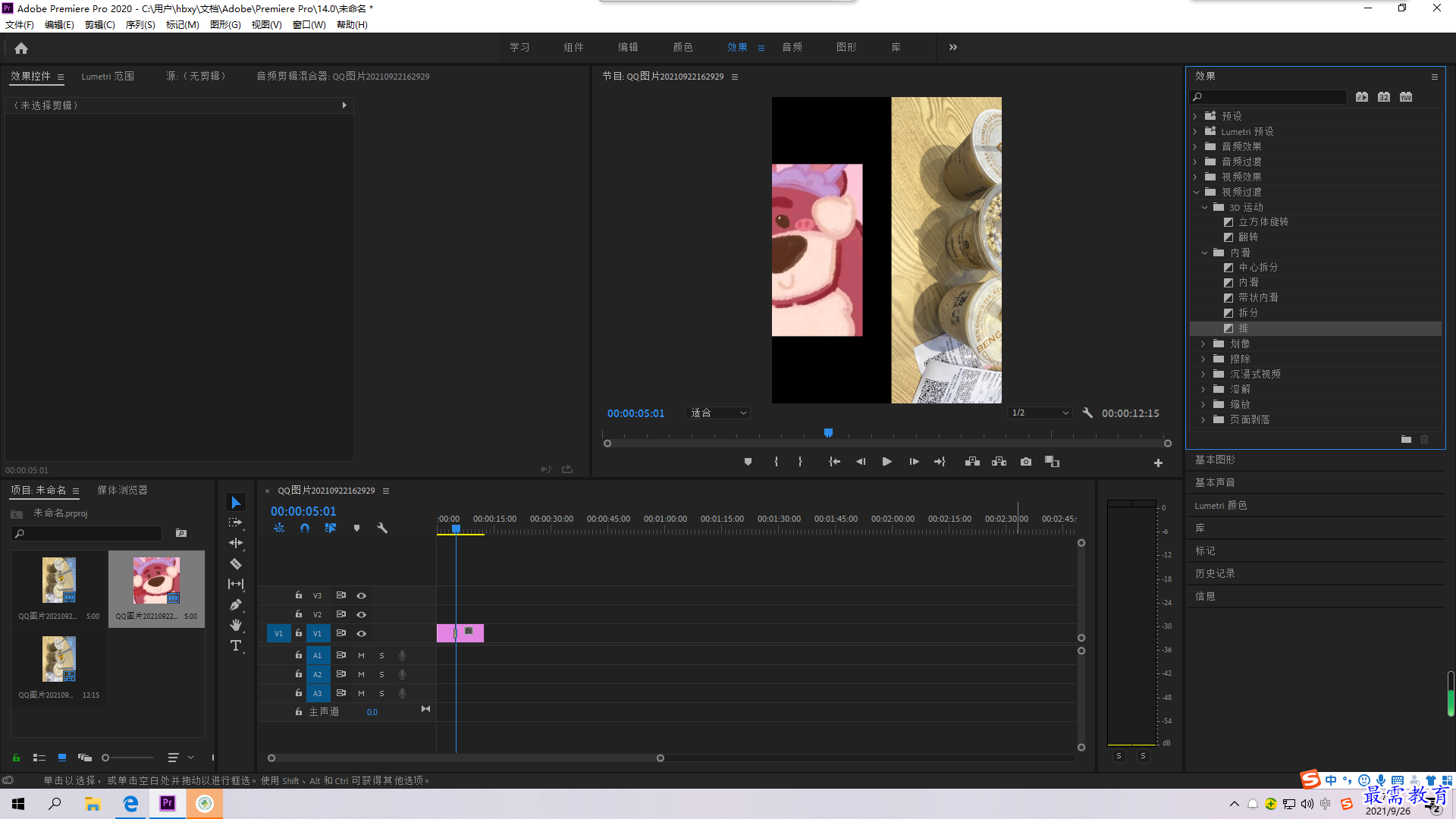Select the 推 transition effect
This screenshot has height=819, width=1456.
click(1315, 328)
